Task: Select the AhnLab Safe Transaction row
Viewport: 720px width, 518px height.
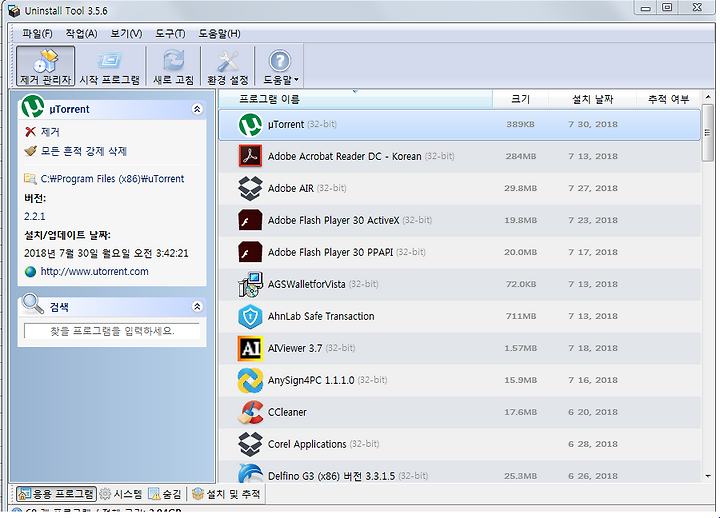Action: [460, 316]
